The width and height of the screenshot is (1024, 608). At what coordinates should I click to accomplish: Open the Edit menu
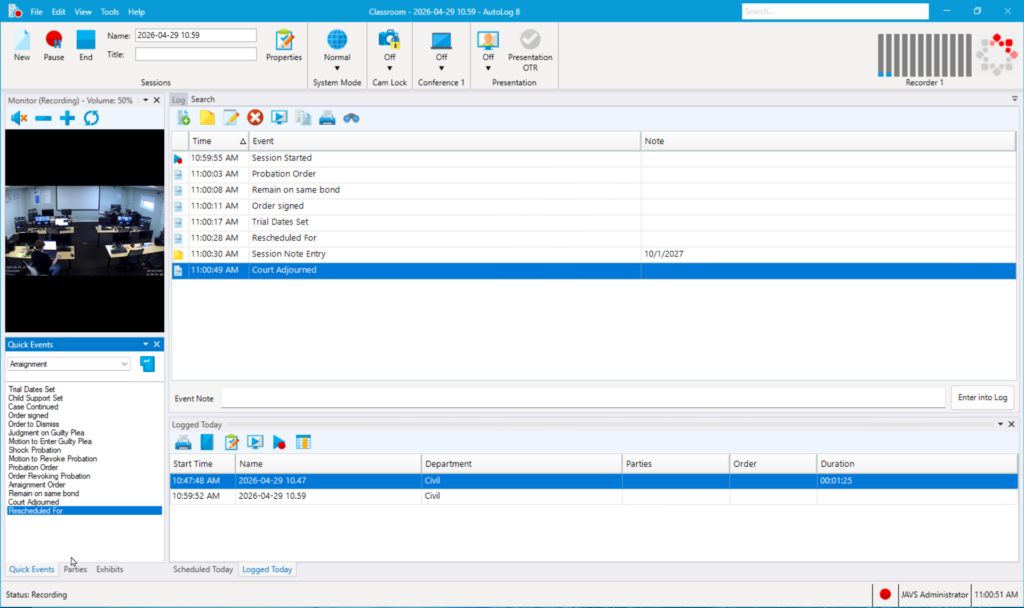[58, 12]
